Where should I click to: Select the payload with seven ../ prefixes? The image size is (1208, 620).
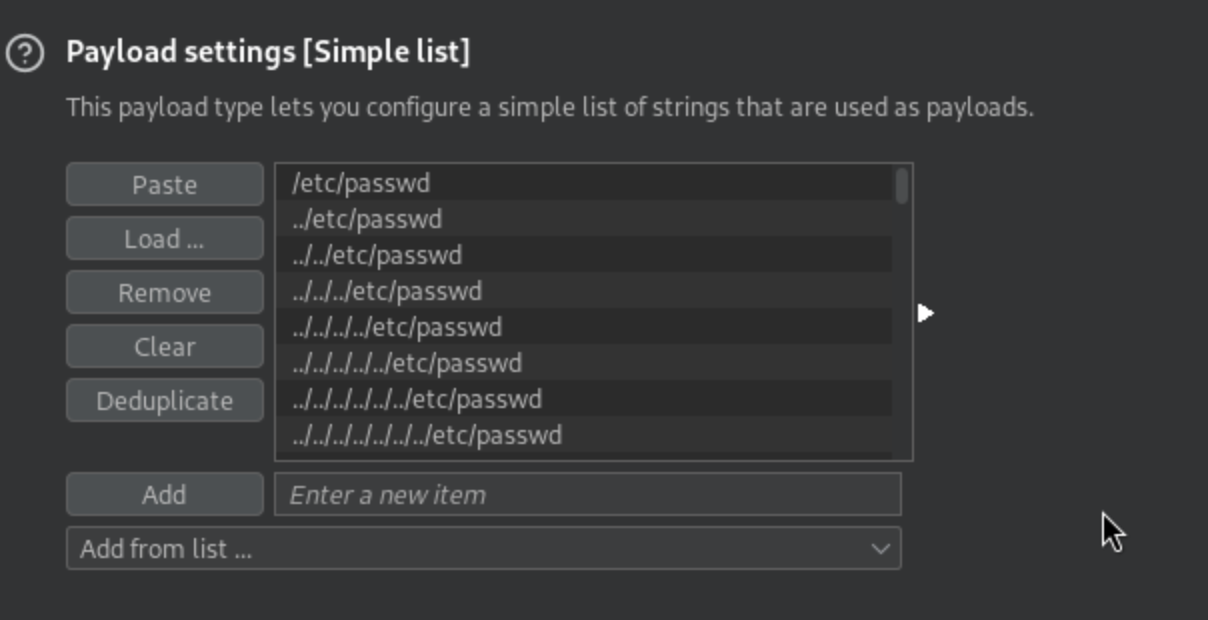[427, 435]
